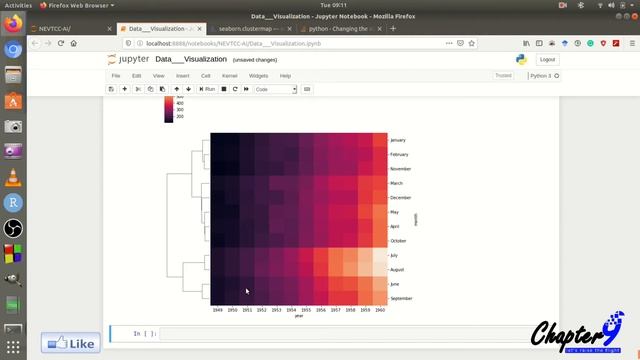Launch Firefox from the dock
Image resolution: width=640 pixels, height=360 pixels.
point(13,24)
